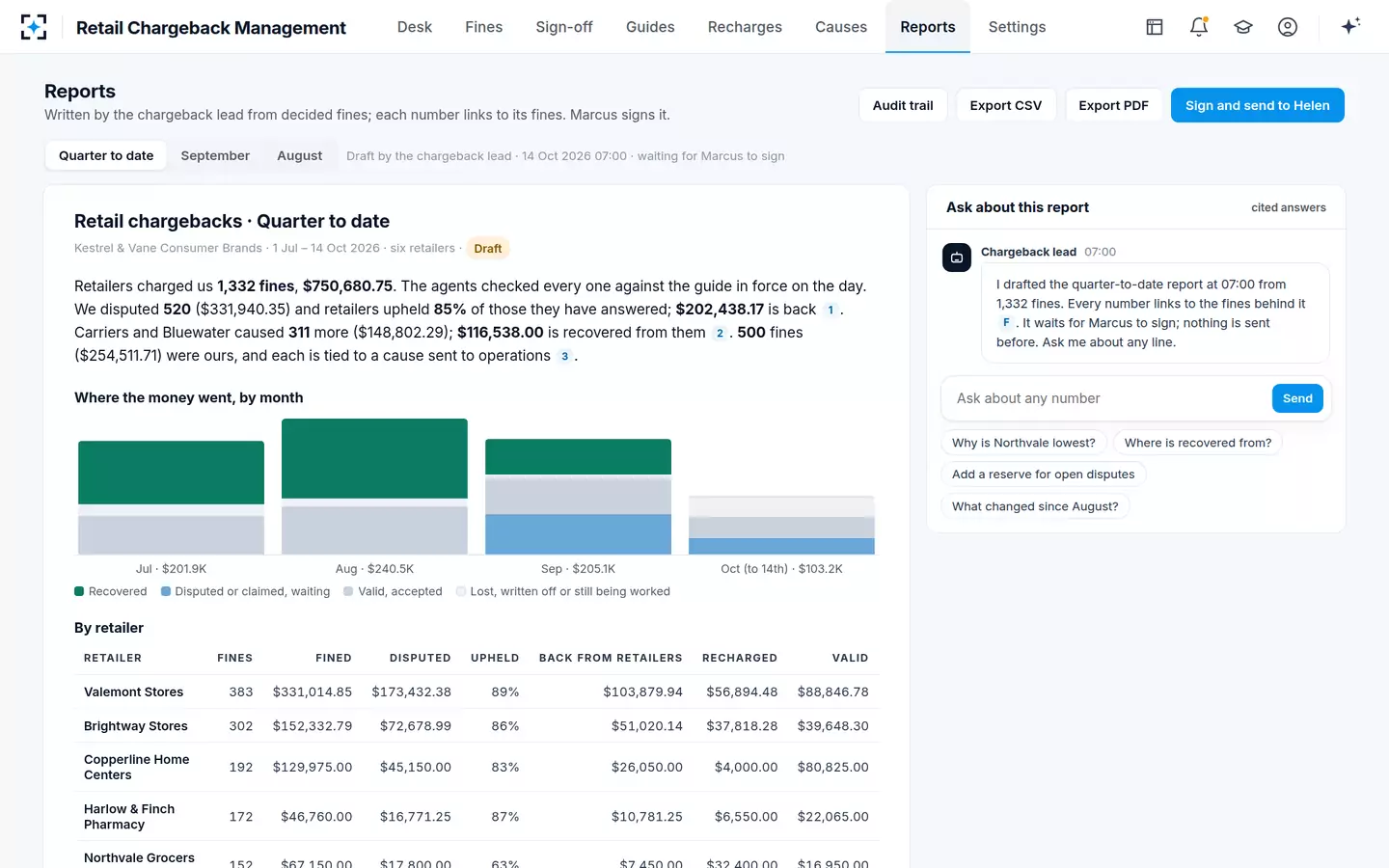The width and height of the screenshot is (1389, 868).
Task: Click the blue Disputed or claimed legend swatch
Action: [166, 591]
